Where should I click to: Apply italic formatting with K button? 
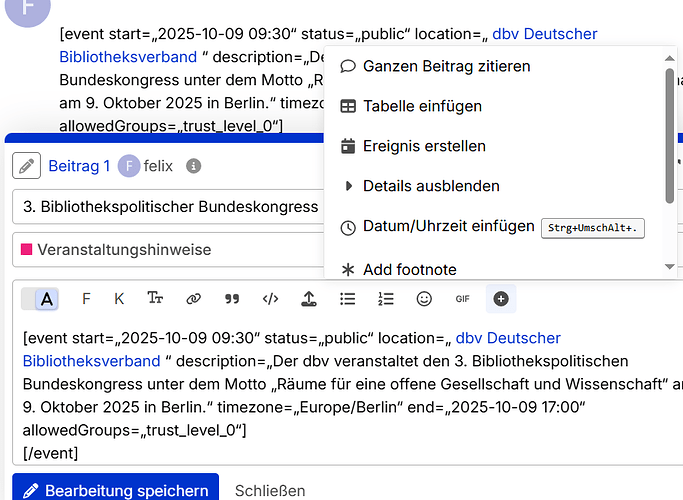point(119,299)
